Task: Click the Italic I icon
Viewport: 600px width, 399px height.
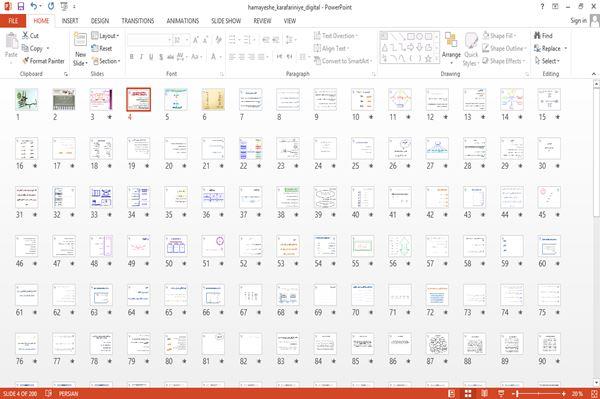Action: [x=141, y=57]
